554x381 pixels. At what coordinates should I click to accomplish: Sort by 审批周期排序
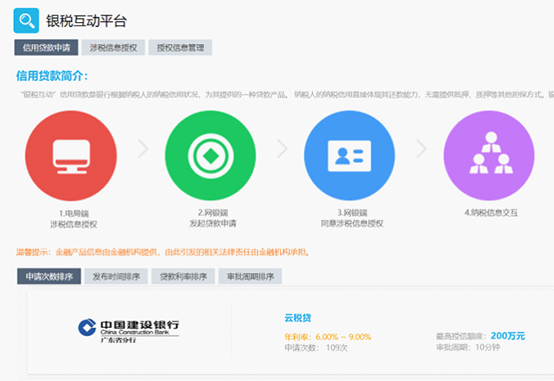[x=250, y=276]
